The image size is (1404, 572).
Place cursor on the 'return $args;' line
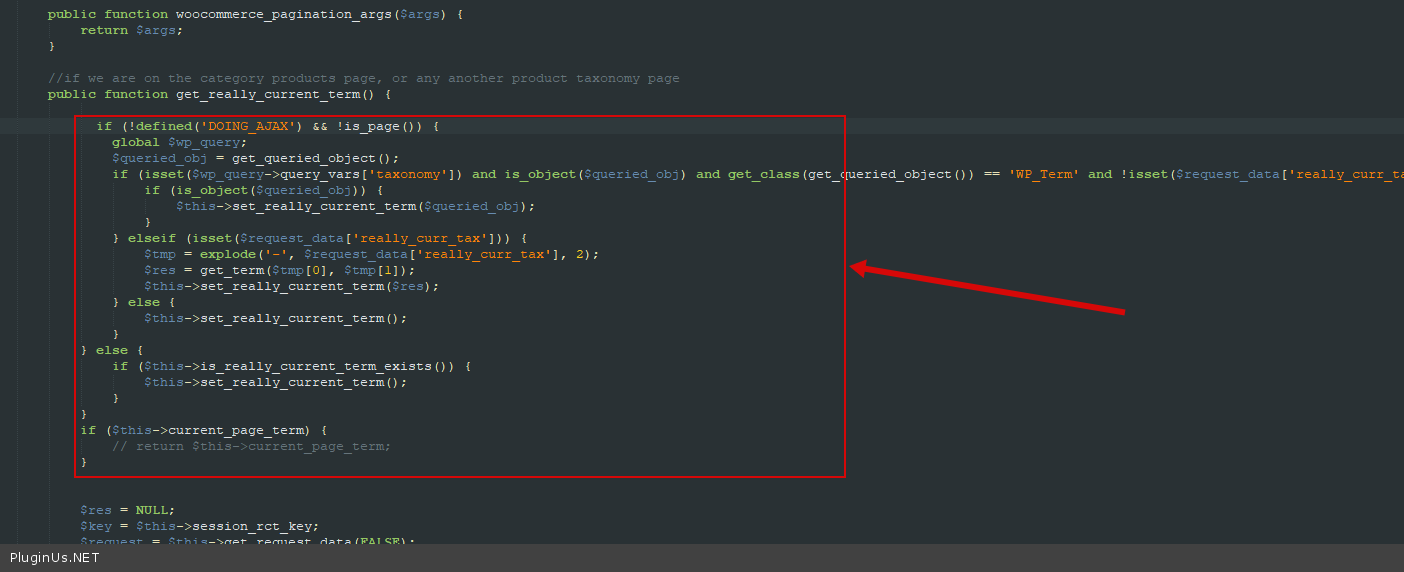tap(132, 30)
